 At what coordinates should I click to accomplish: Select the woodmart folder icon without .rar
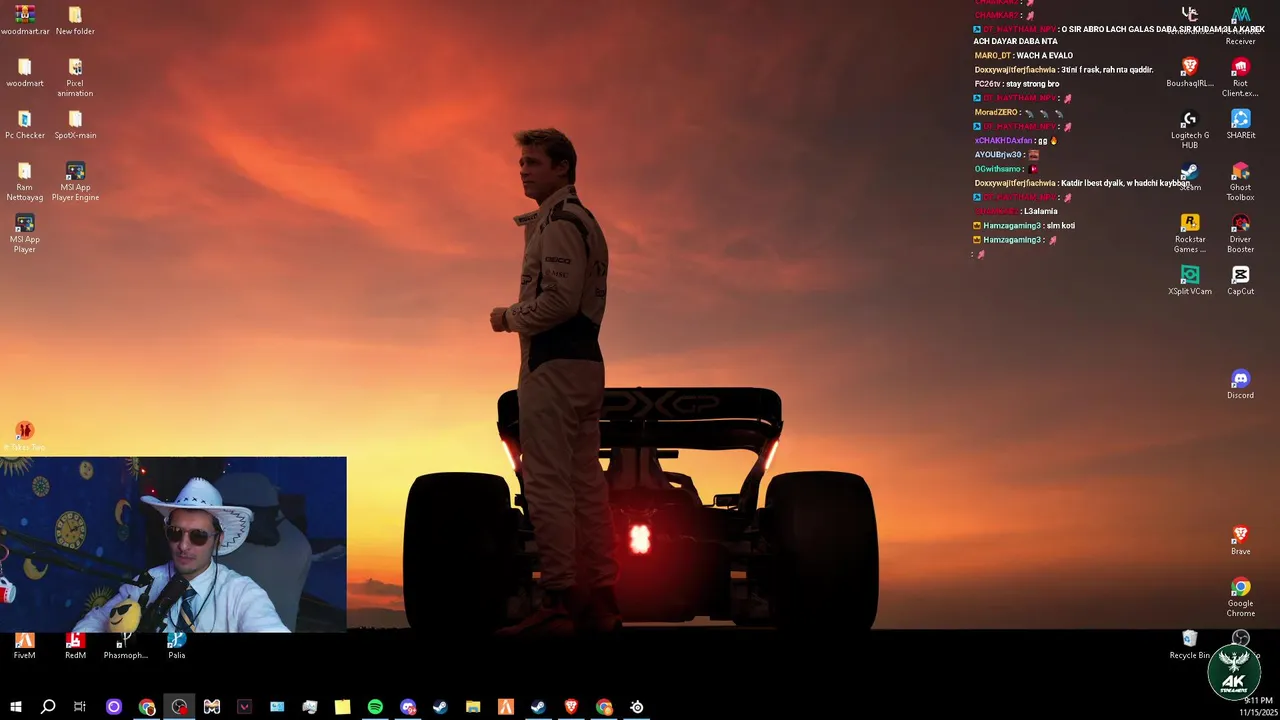[25, 72]
